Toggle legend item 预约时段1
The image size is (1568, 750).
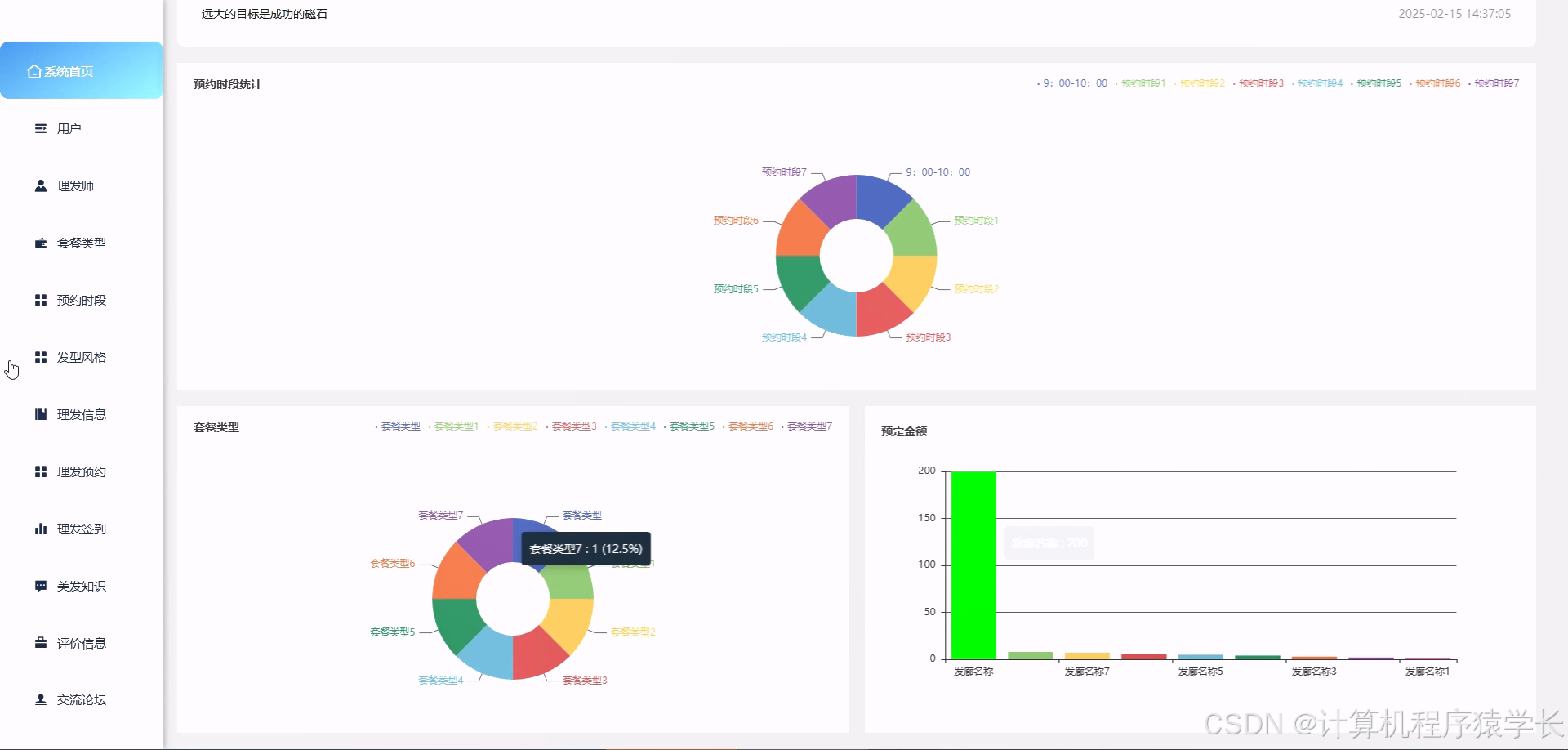[x=1141, y=83]
